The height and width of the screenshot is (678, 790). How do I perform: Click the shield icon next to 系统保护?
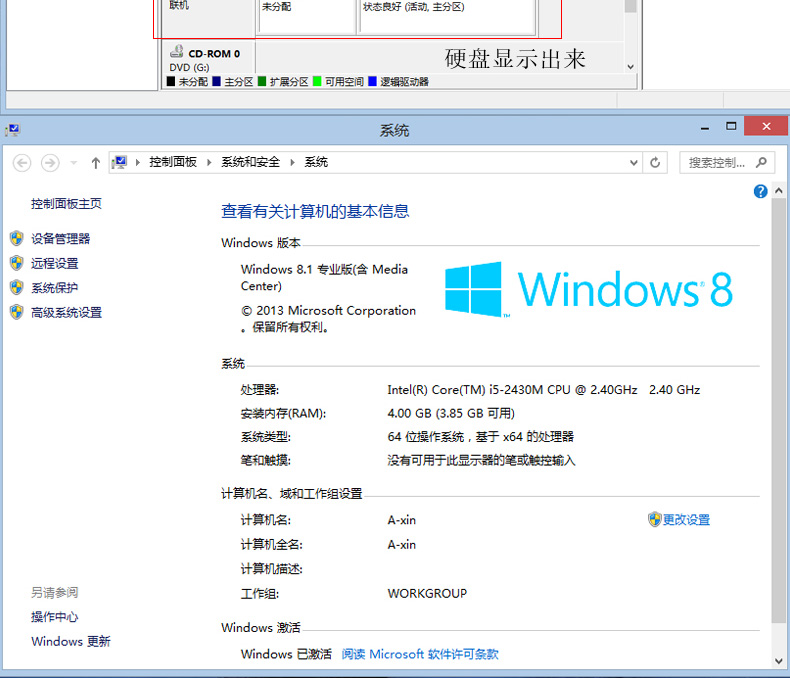point(17,287)
